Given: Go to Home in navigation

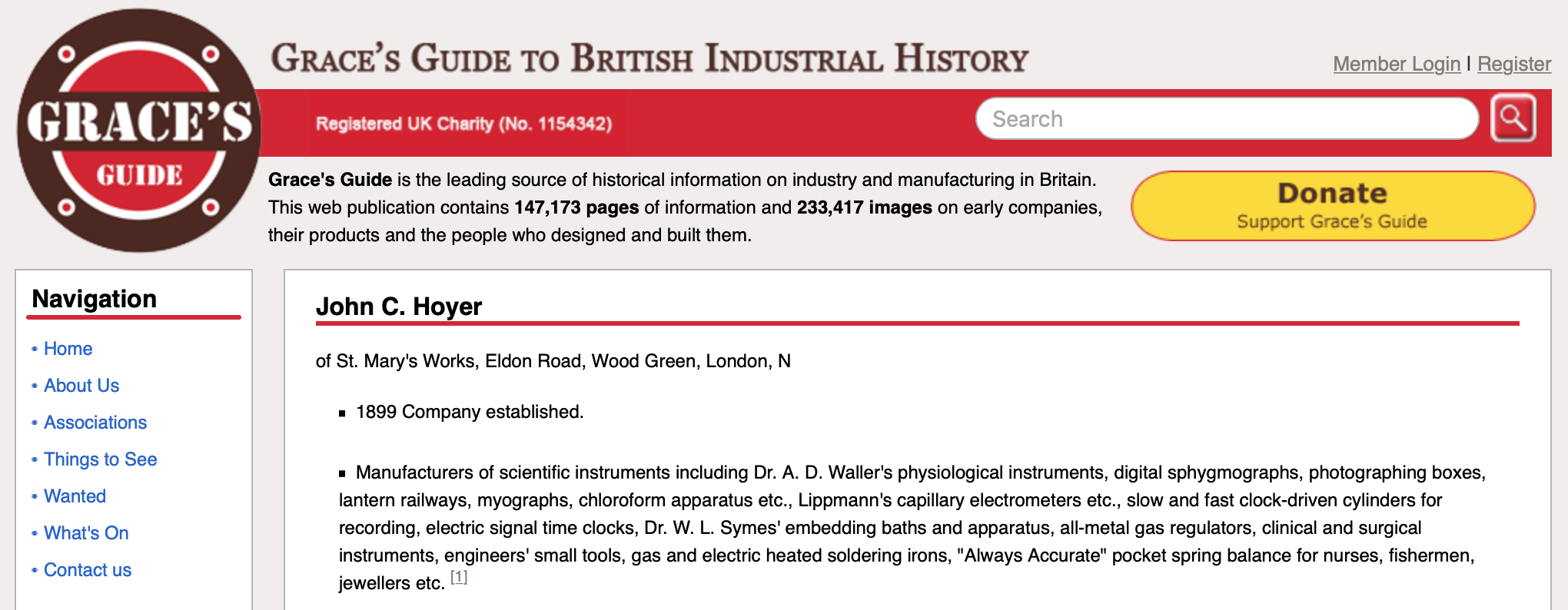Looking at the screenshot, I should click(68, 349).
